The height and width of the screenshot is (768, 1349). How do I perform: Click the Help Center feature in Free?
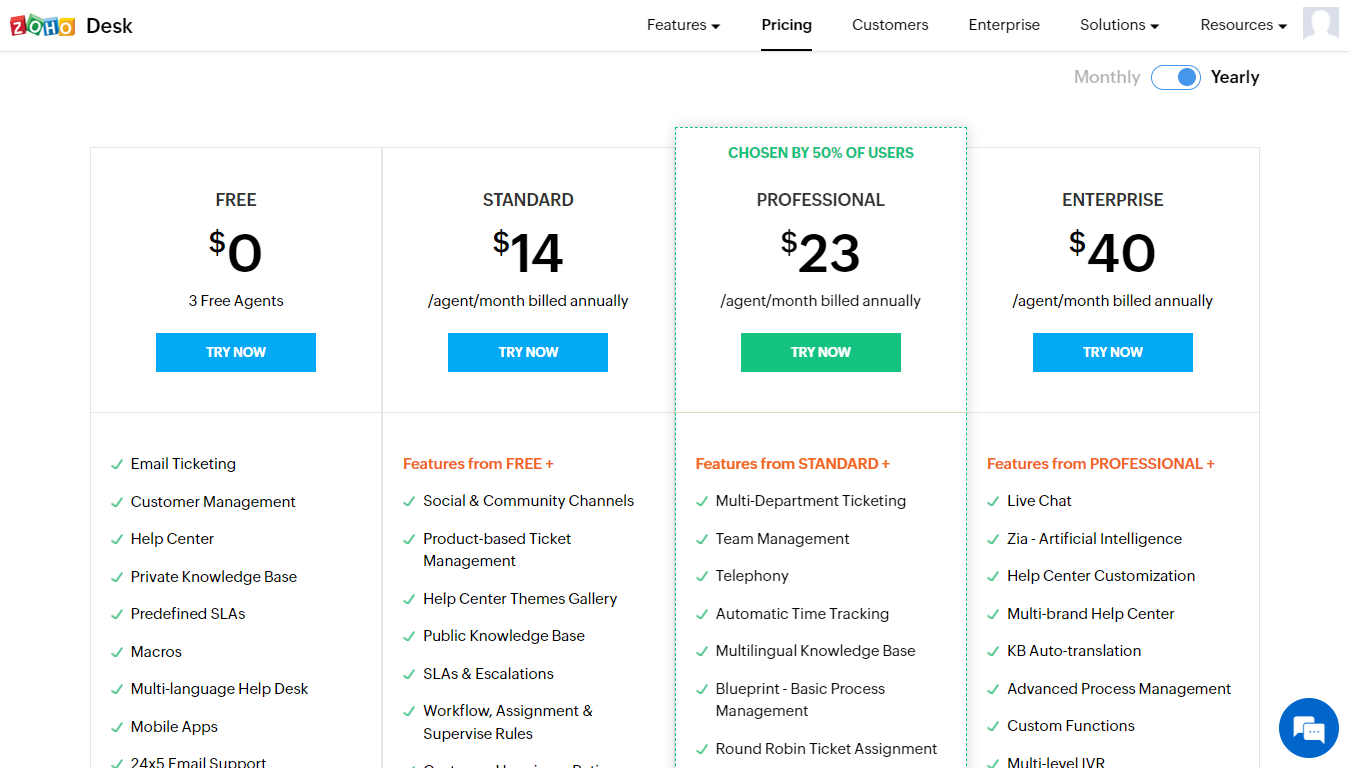[172, 539]
